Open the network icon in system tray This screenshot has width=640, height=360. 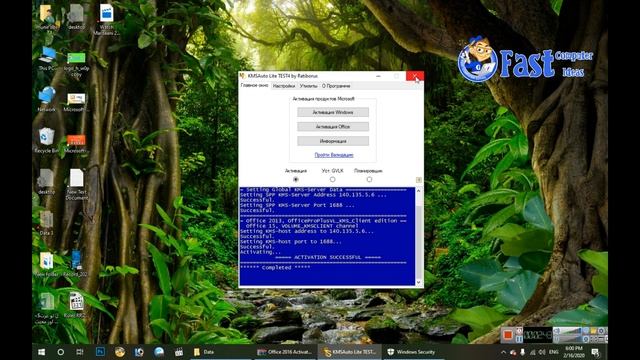coord(533,352)
